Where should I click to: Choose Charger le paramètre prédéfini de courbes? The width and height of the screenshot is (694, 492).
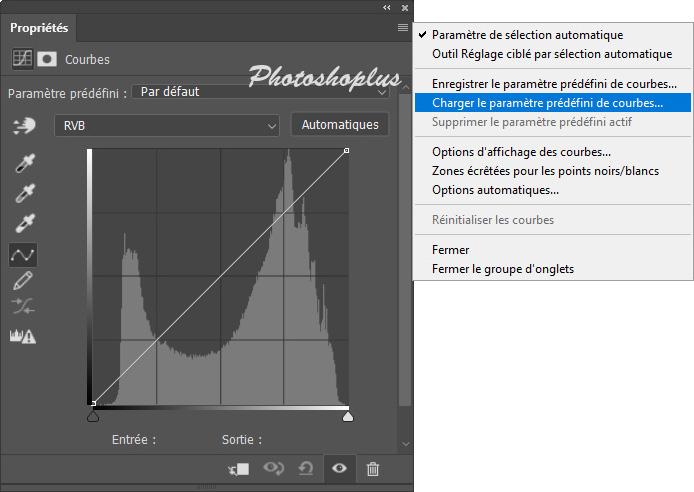(x=547, y=102)
